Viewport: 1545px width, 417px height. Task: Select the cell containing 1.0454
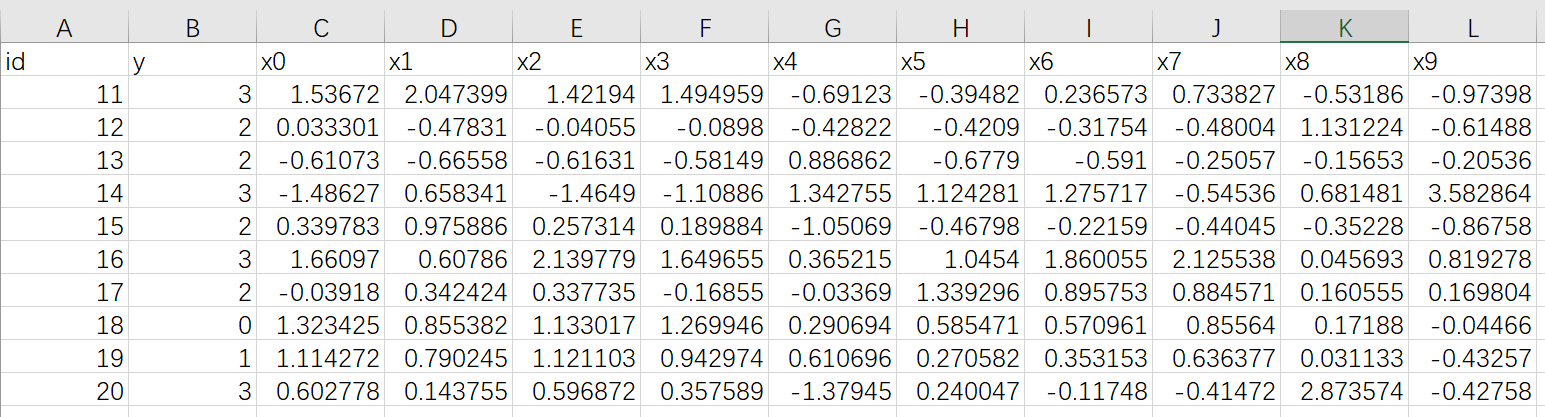[961, 259]
